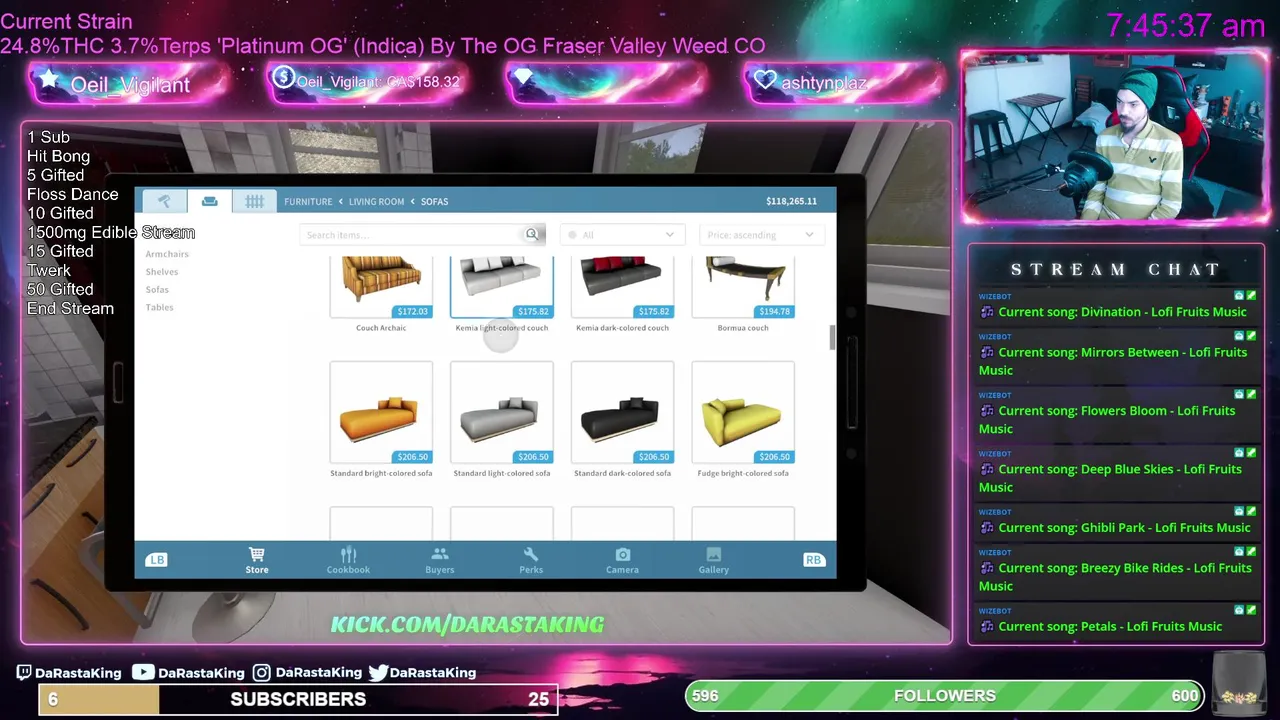Click the YouTube logo icon
This screenshot has height=720, width=1280.
pyautogui.click(x=143, y=673)
